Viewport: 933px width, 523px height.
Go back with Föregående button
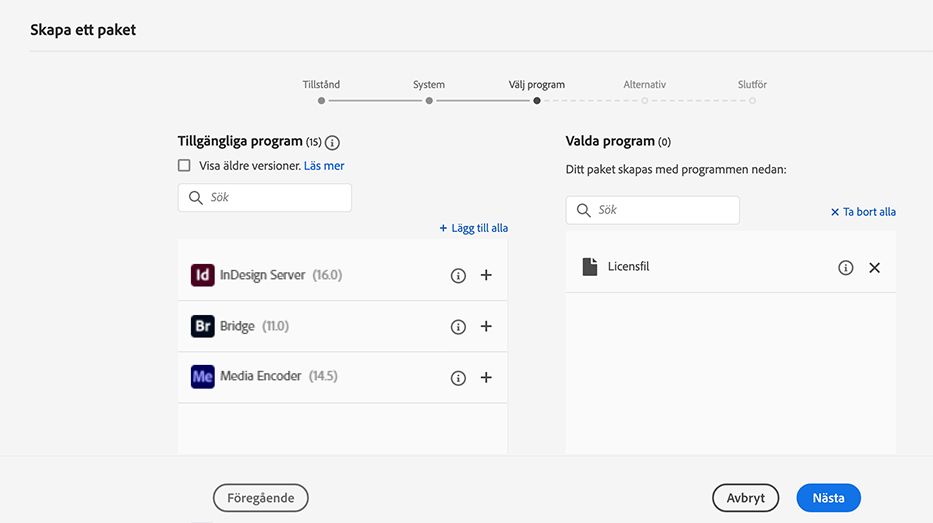(x=261, y=498)
